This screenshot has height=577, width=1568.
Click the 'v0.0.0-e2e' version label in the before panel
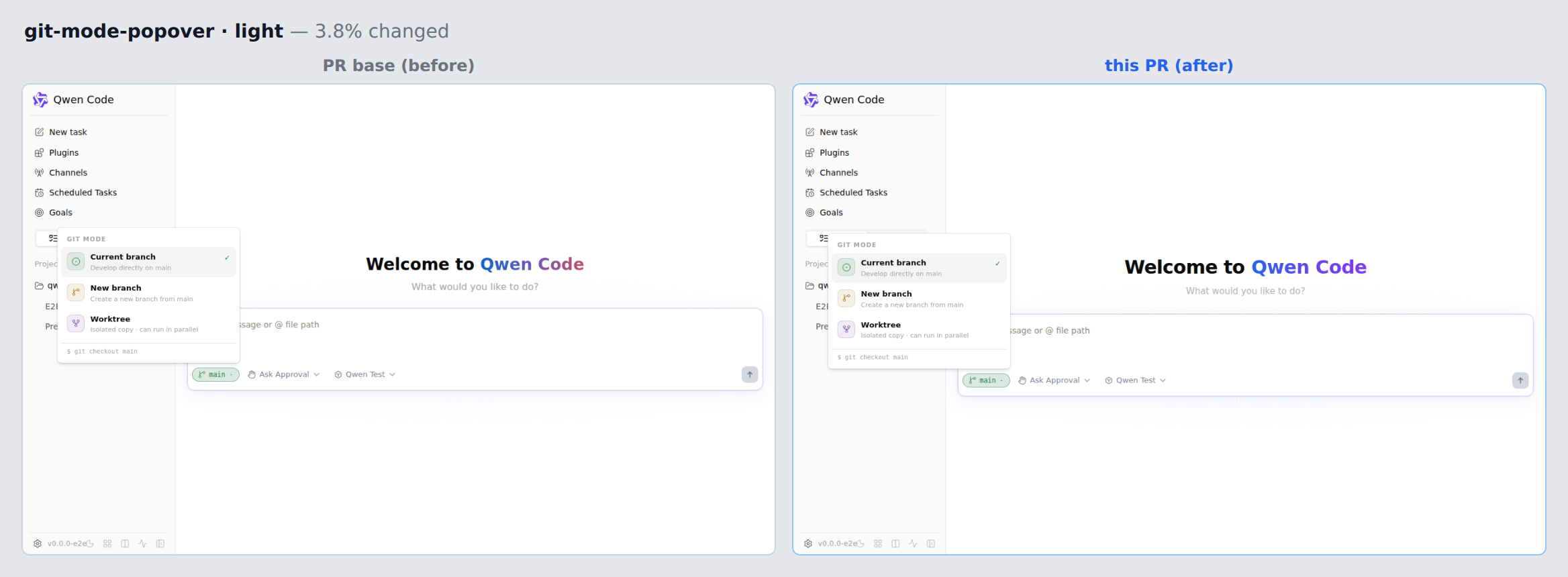pyautogui.click(x=66, y=543)
